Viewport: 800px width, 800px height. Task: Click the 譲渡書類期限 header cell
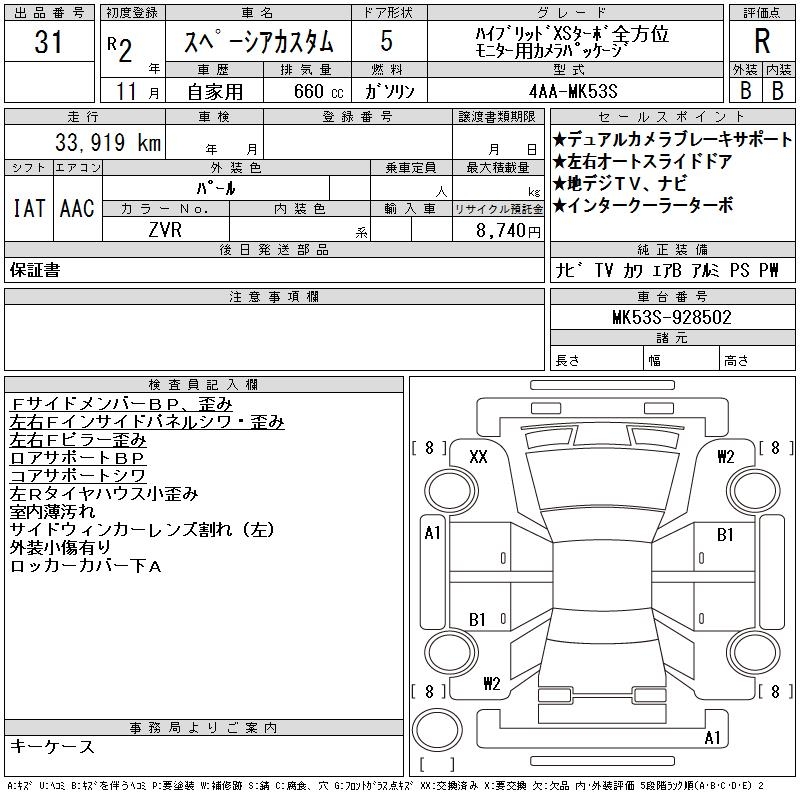[498, 117]
